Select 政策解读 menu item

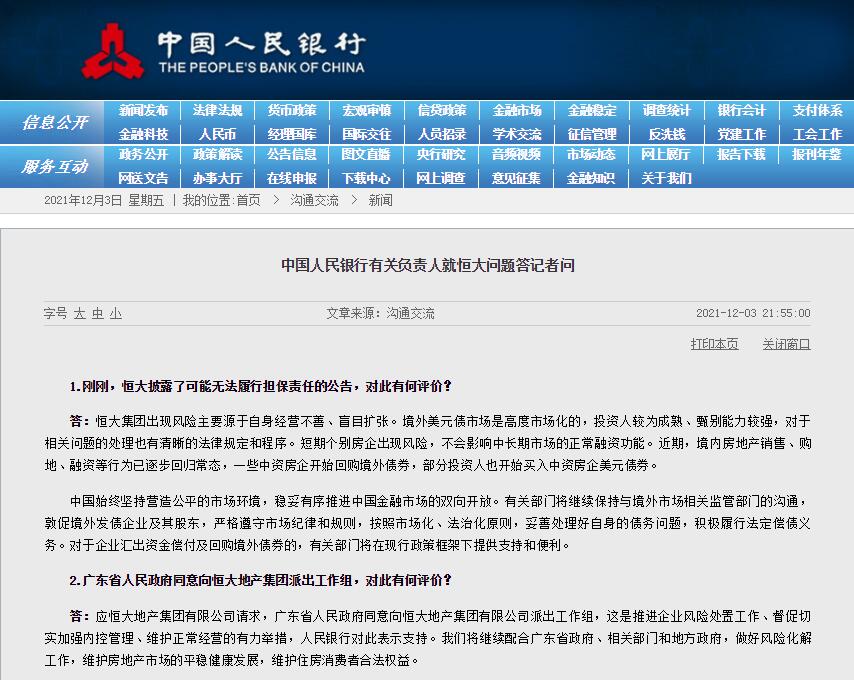pos(217,155)
